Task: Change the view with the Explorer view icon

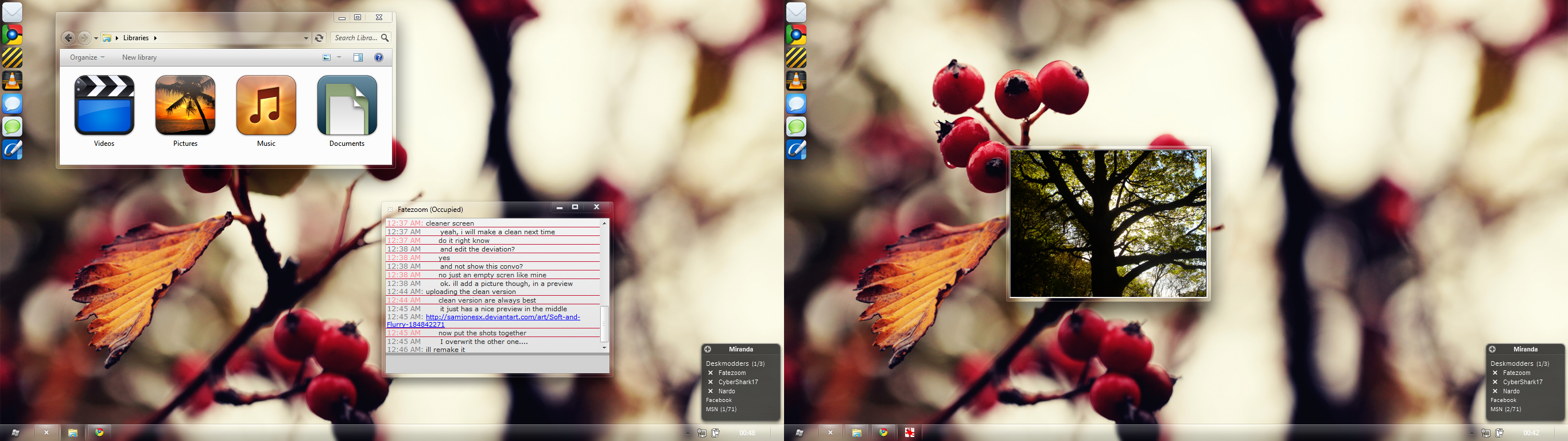Action: [x=326, y=57]
